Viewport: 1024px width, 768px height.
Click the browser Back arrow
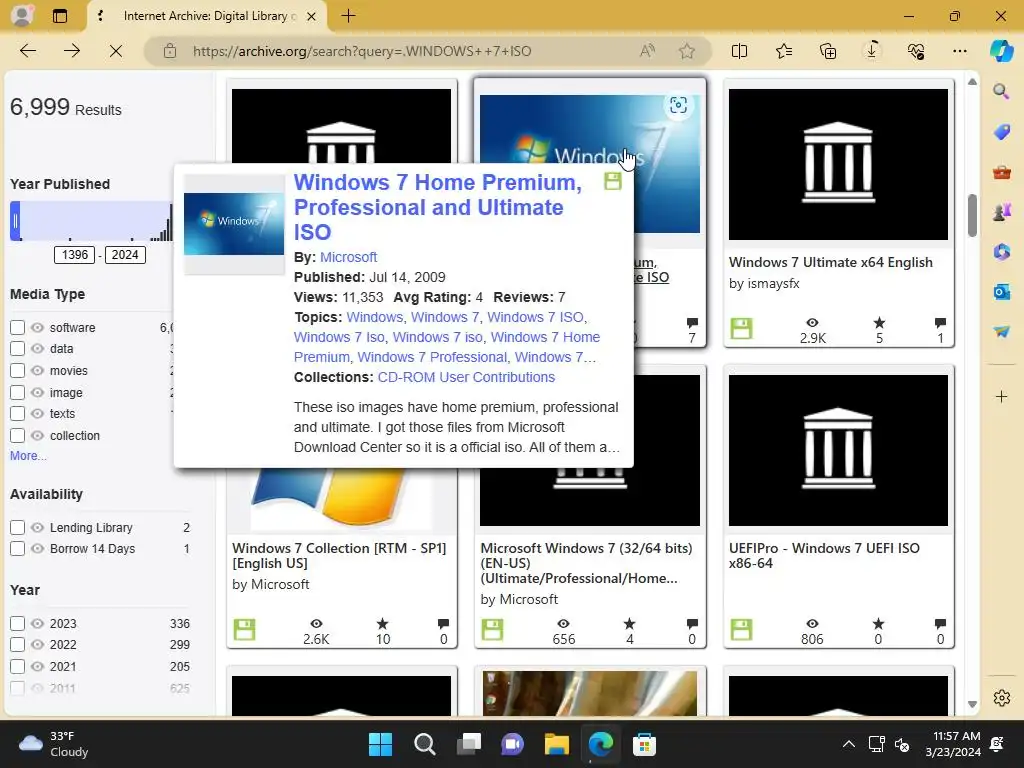27,51
